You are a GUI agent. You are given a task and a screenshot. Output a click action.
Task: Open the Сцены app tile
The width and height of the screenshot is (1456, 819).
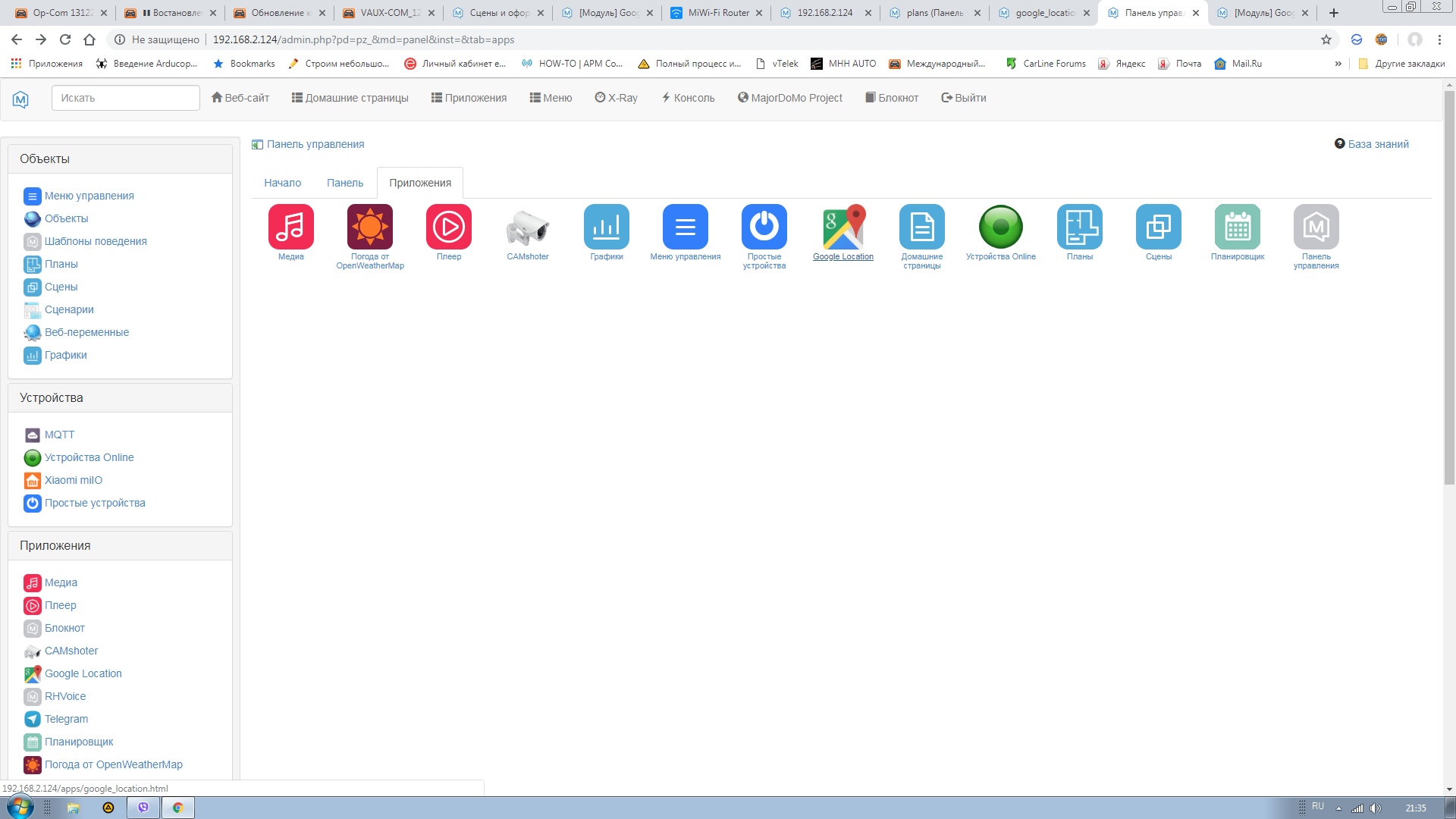click(1158, 227)
